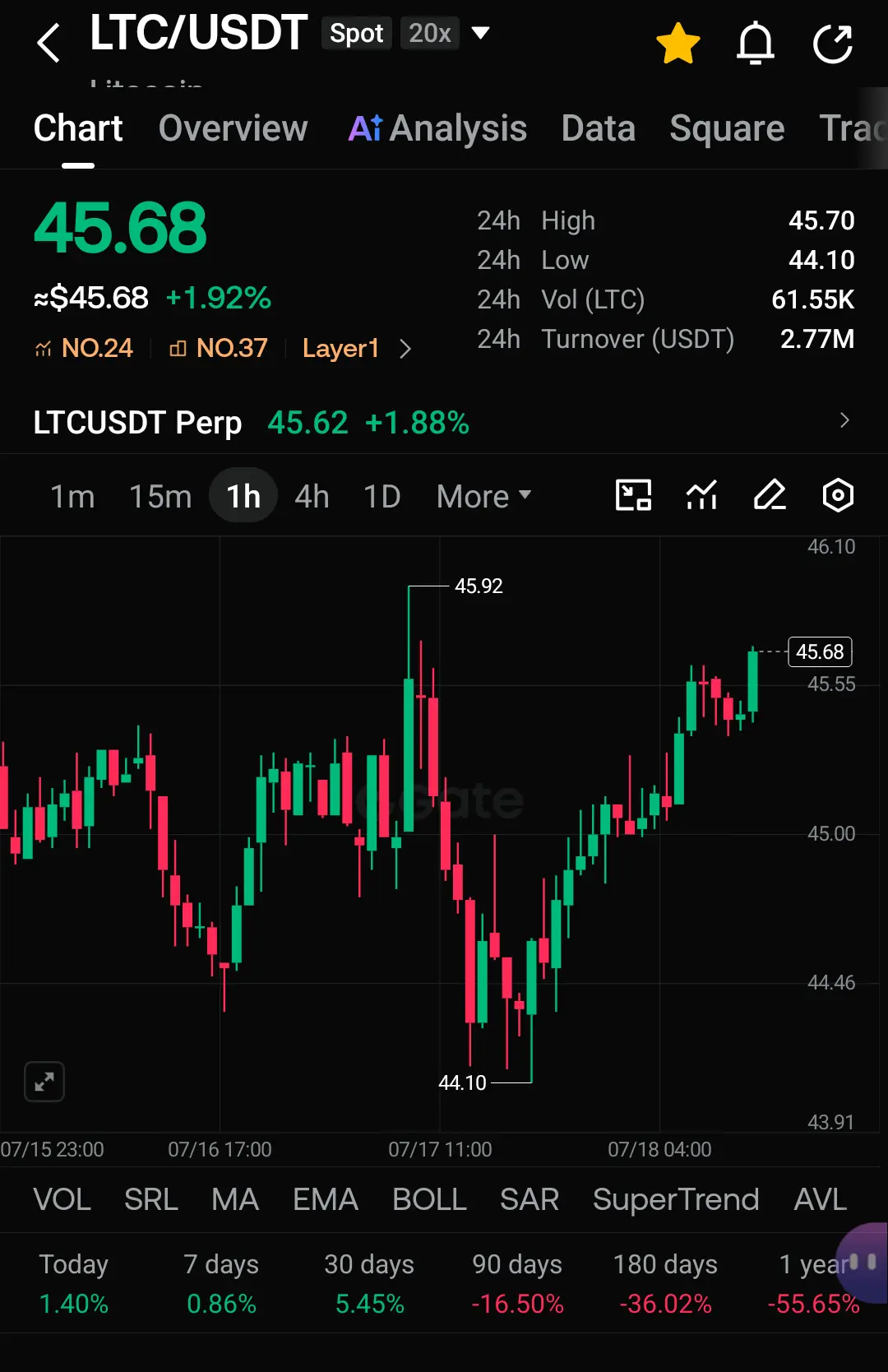
Task: Open the LTCUSDT Perp row
Action: [x=444, y=422]
